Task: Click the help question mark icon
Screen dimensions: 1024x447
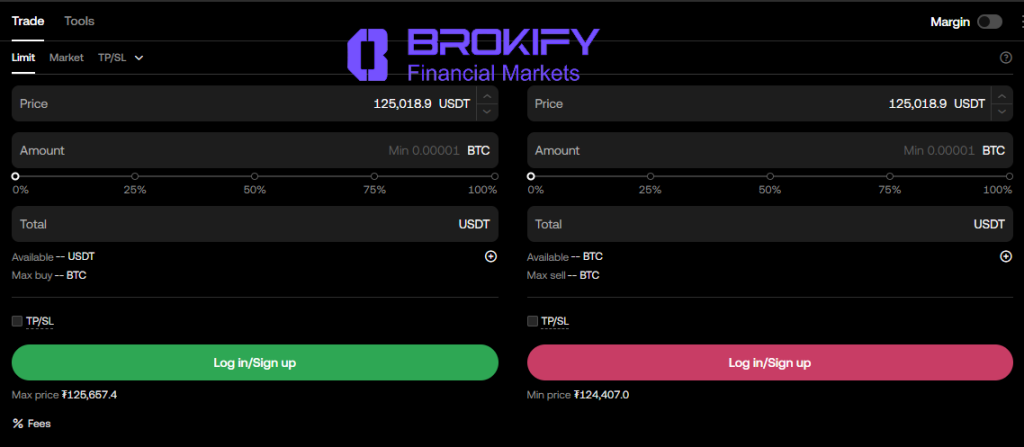Action: click(1006, 57)
